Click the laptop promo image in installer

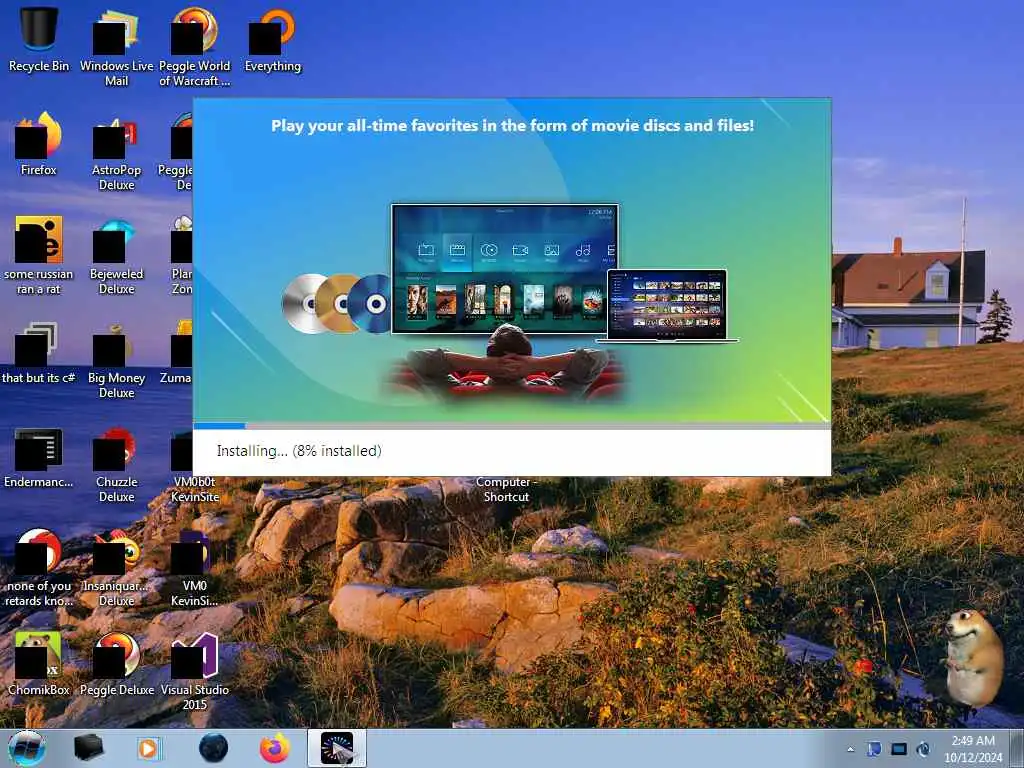666,306
